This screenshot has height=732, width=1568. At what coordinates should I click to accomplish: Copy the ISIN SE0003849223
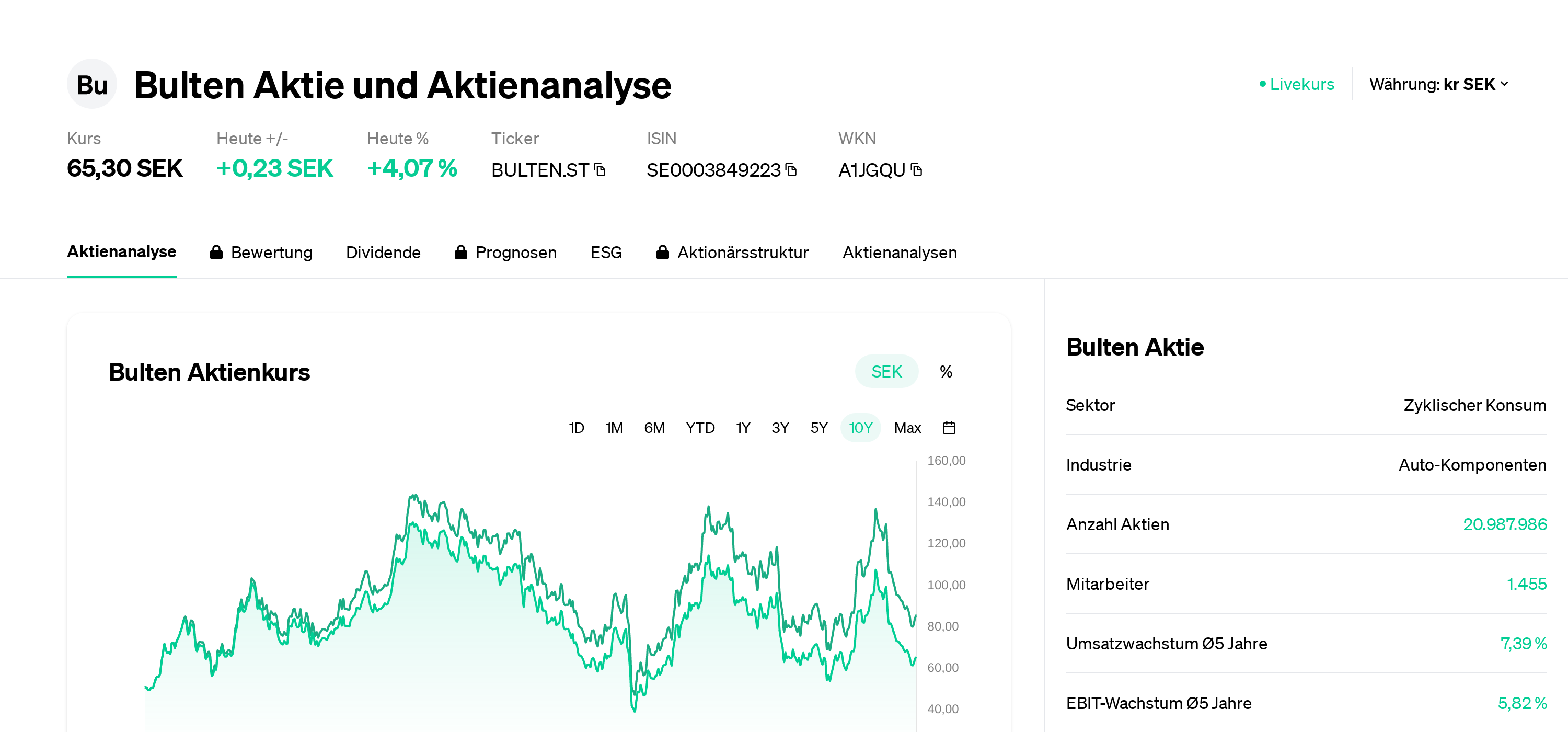coord(791,170)
